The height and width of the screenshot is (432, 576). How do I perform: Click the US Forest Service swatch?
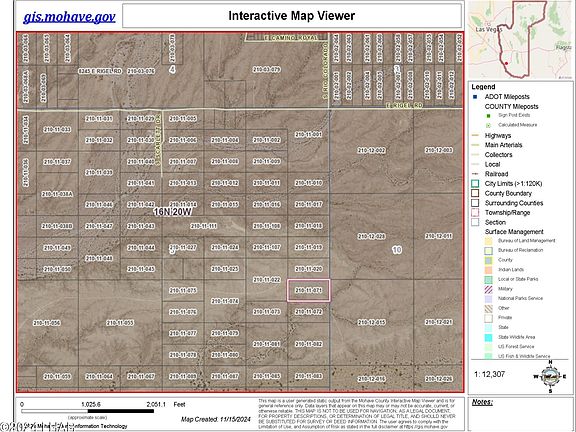(488, 347)
